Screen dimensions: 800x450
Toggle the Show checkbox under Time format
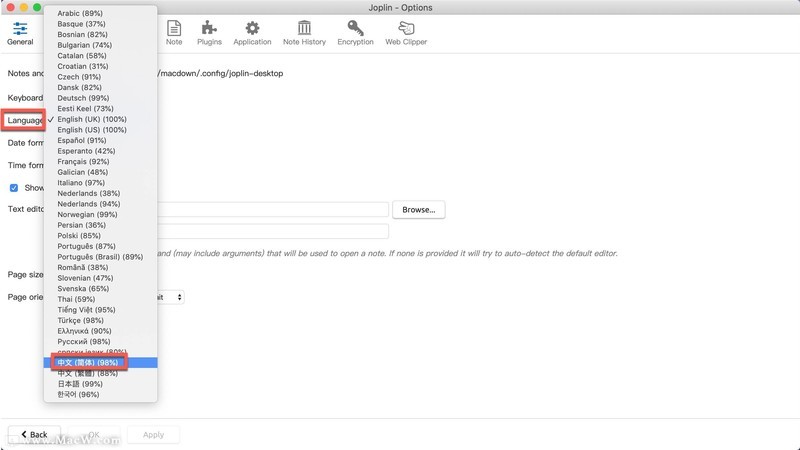[14, 188]
